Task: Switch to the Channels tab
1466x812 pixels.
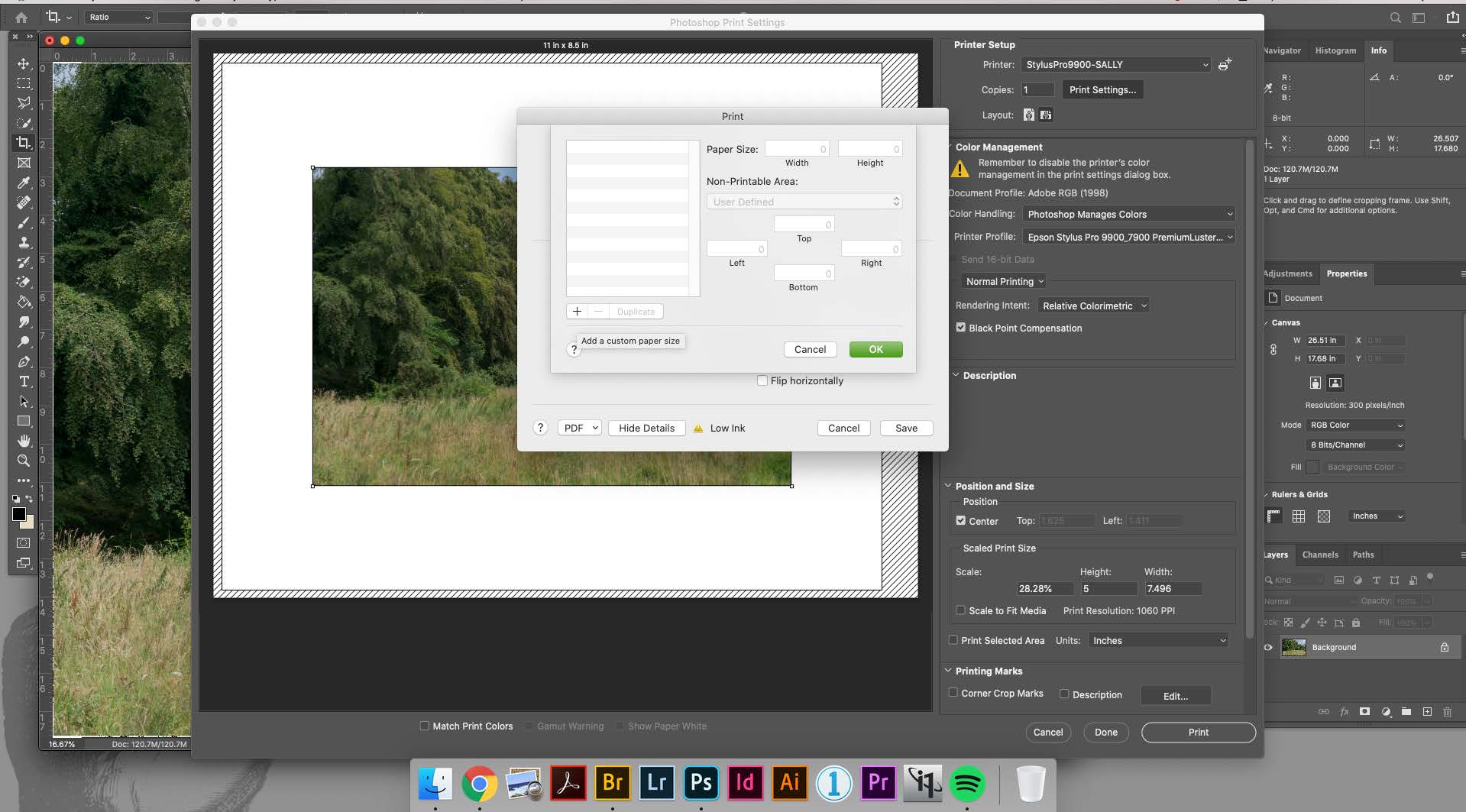Action: pos(1319,555)
